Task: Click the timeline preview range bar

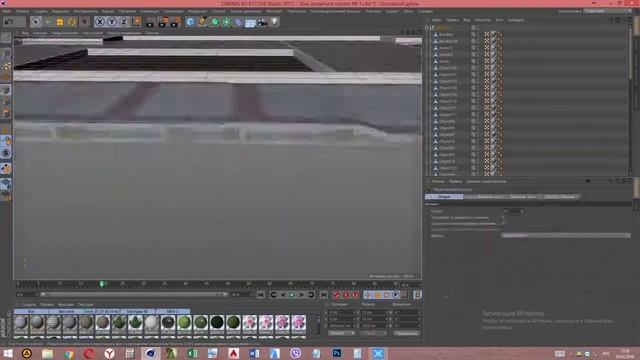Action: (x=133, y=294)
